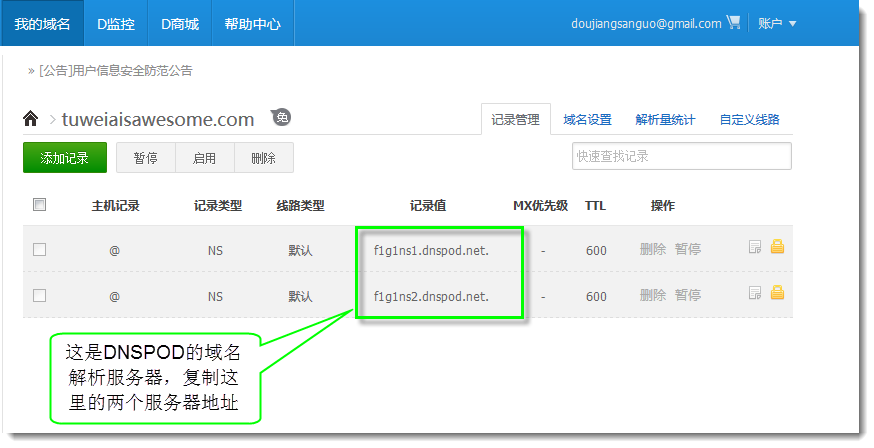Go to 帮助中心 in top navigation

(x=252, y=23)
